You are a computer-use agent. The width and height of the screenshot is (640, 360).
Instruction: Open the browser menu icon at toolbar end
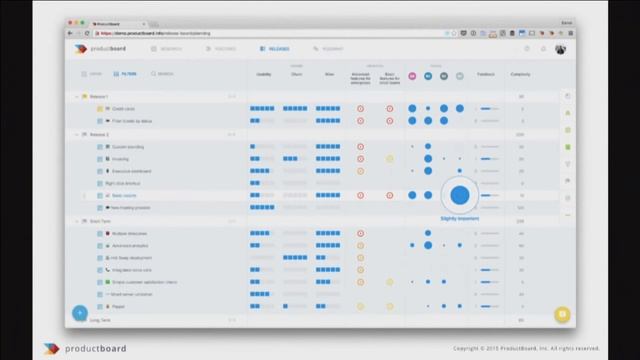571,33
